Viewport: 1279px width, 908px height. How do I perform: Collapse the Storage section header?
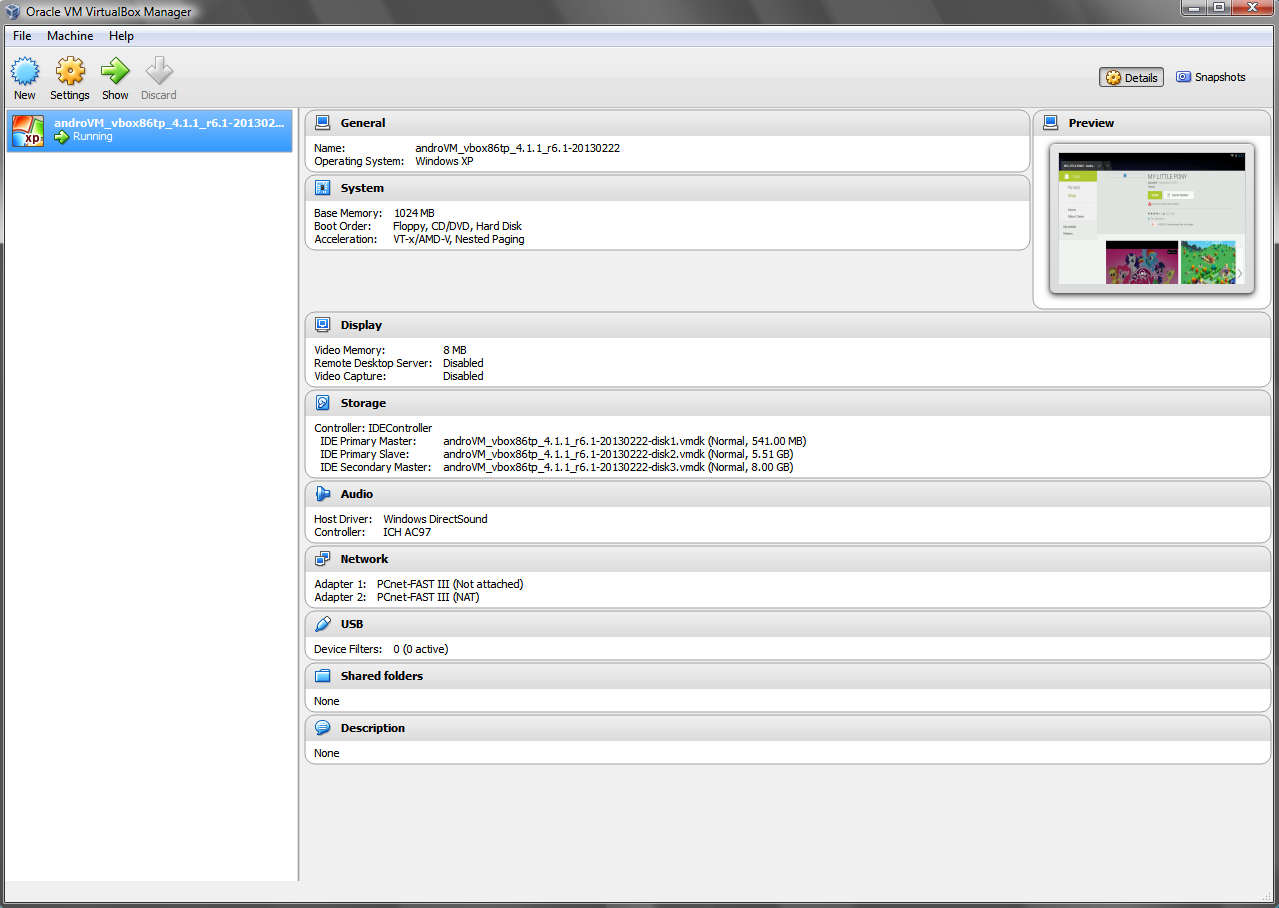[x=788, y=403]
